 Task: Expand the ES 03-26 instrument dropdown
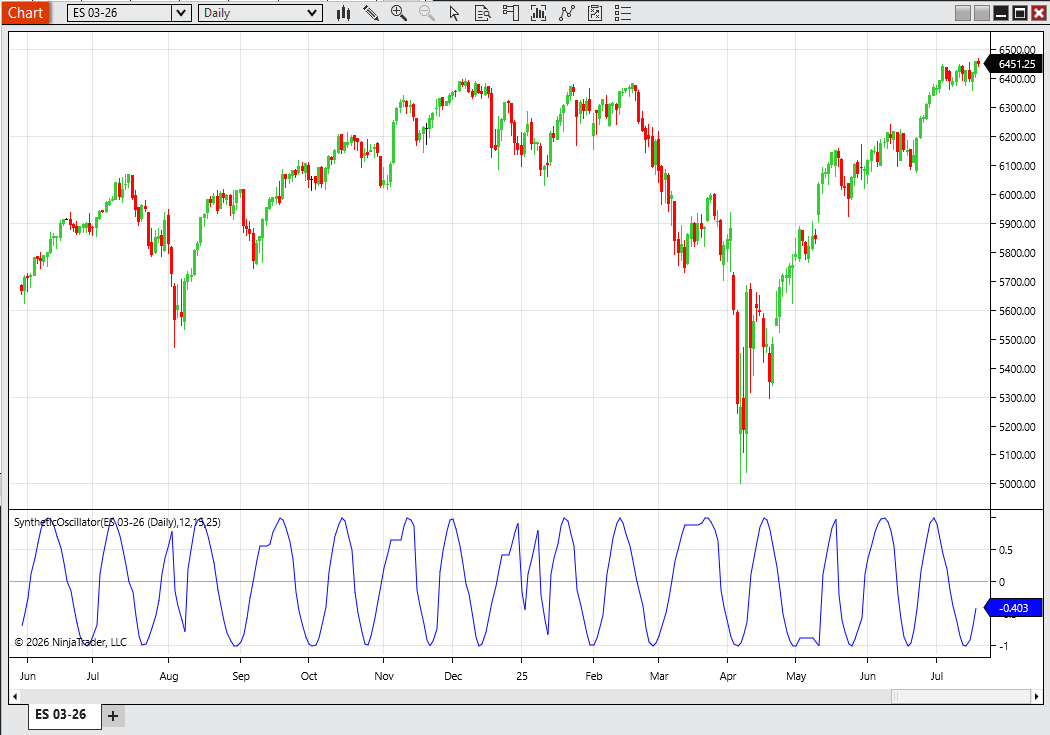[180, 13]
